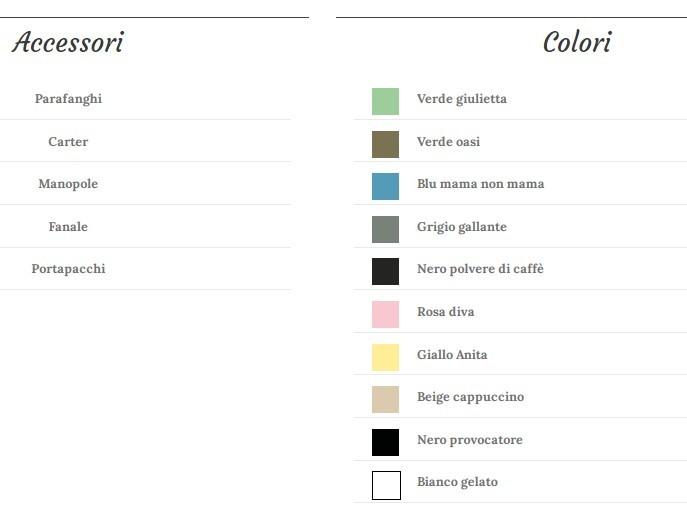Click the Rosa diva label text
Viewport: 687px width, 518px height.
(445, 312)
